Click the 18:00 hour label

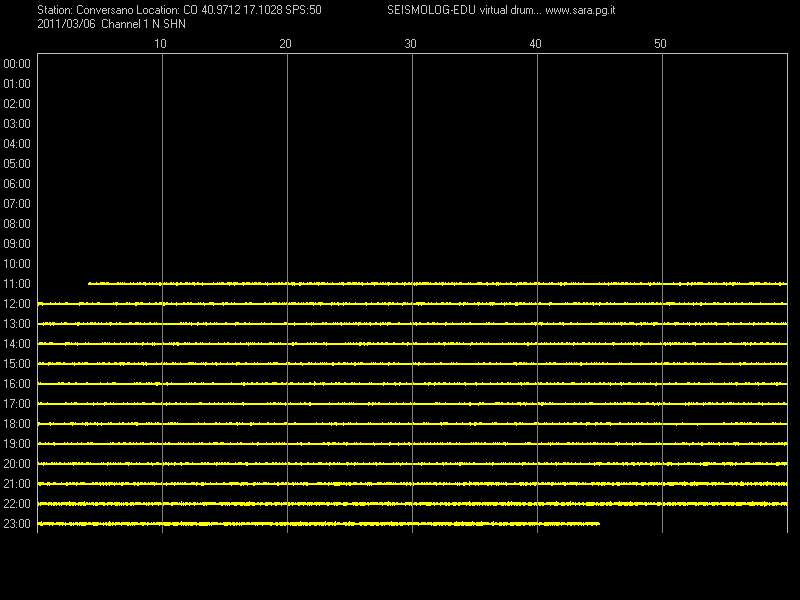point(17,424)
